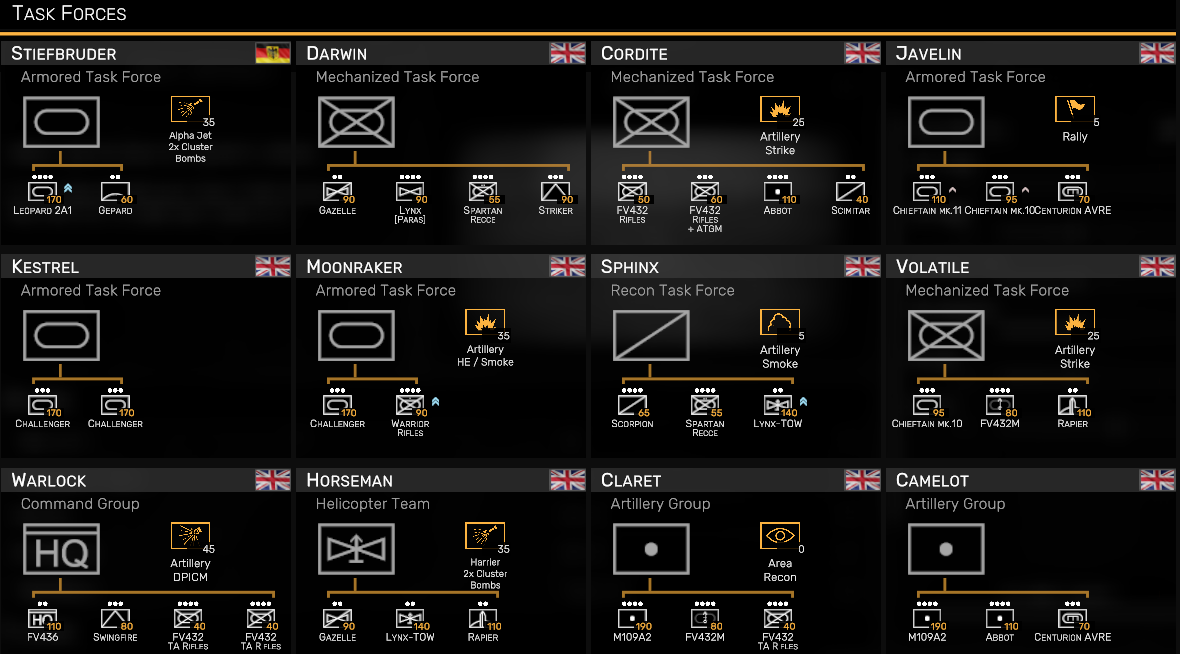Select Horseman's Rapier unit icon
1180x654 pixels.
(x=483, y=619)
